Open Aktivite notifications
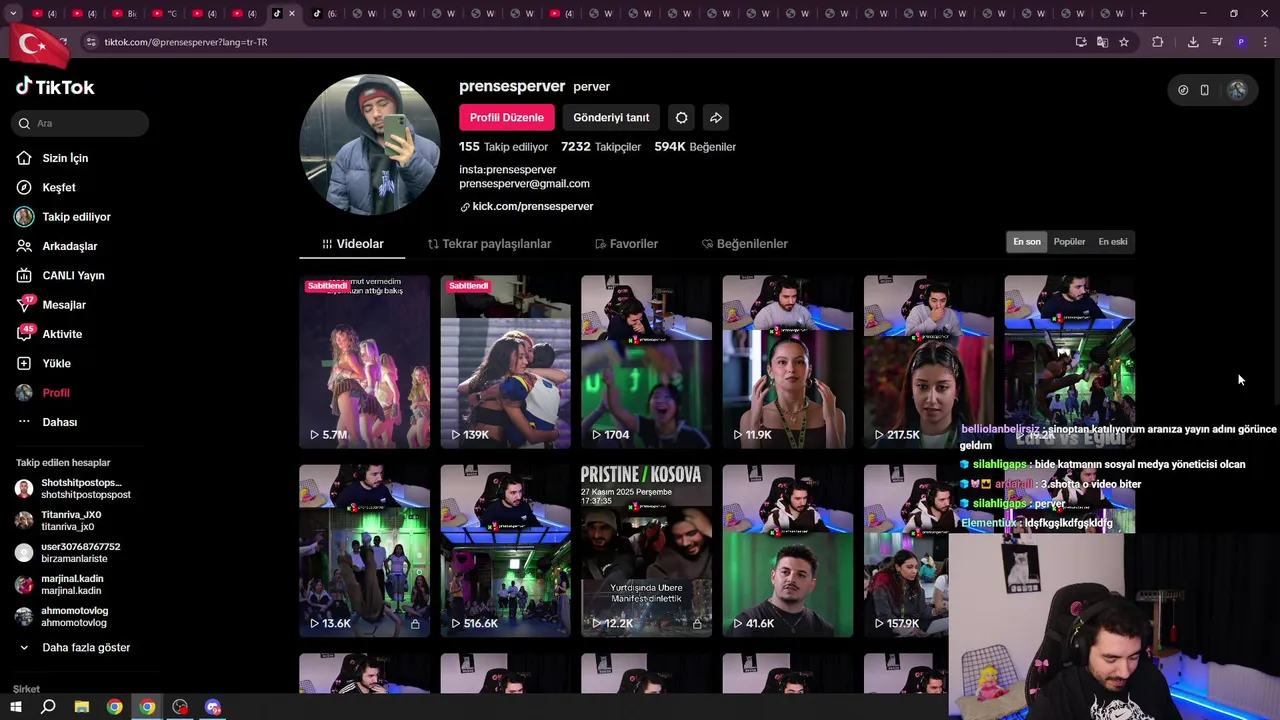The height and width of the screenshot is (720, 1280). click(62, 334)
